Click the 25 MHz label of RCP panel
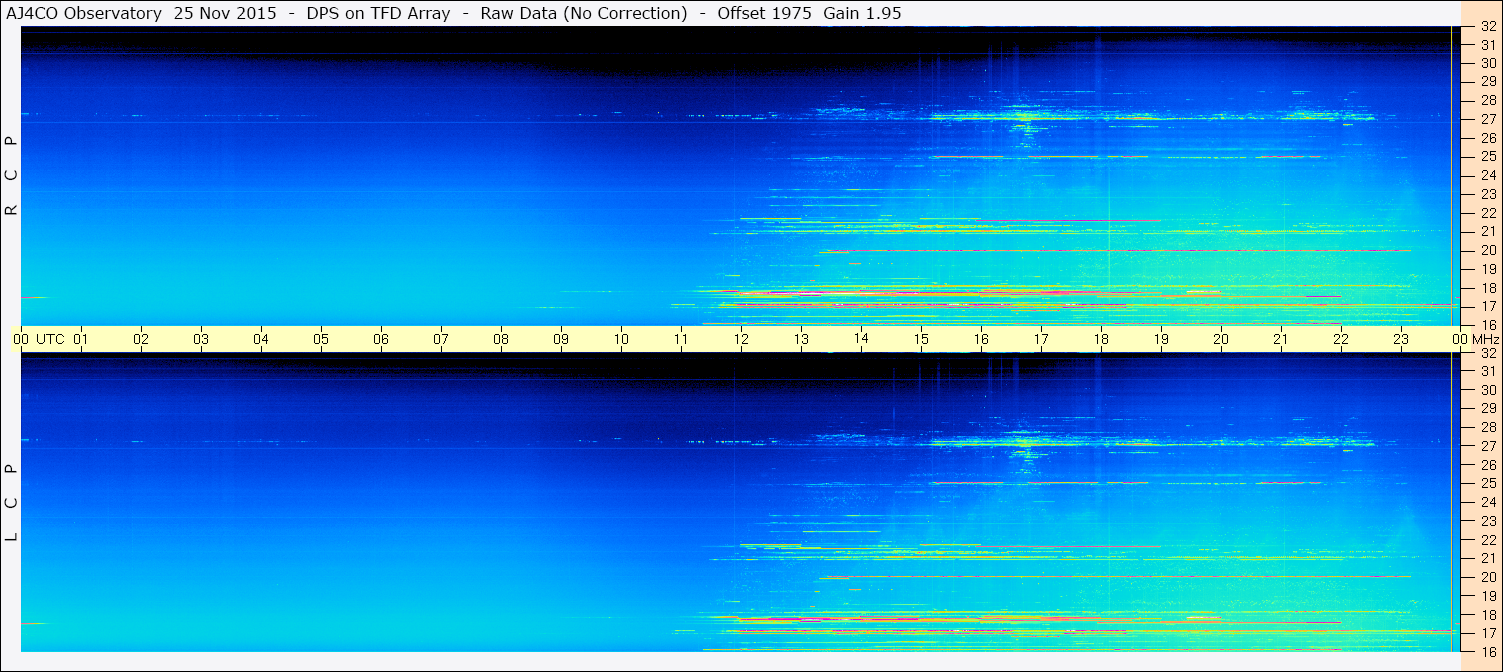1503x672 pixels. [x=1487, y=157]
